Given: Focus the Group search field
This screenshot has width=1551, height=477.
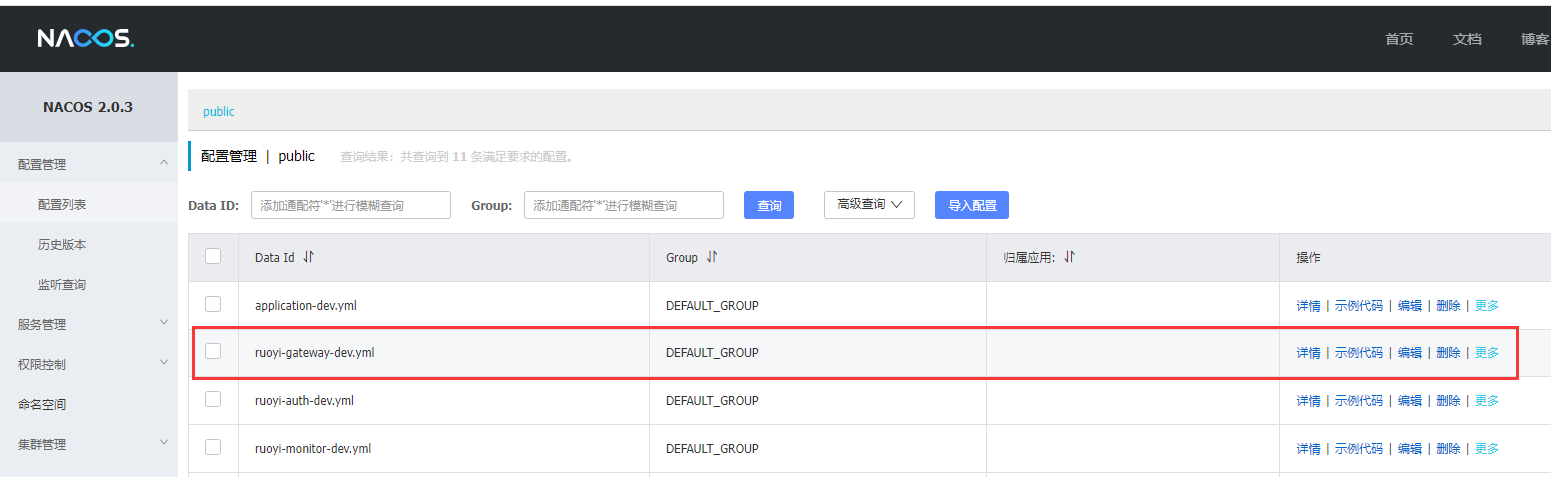Looking at the screenshot, I should coord(624,205).
